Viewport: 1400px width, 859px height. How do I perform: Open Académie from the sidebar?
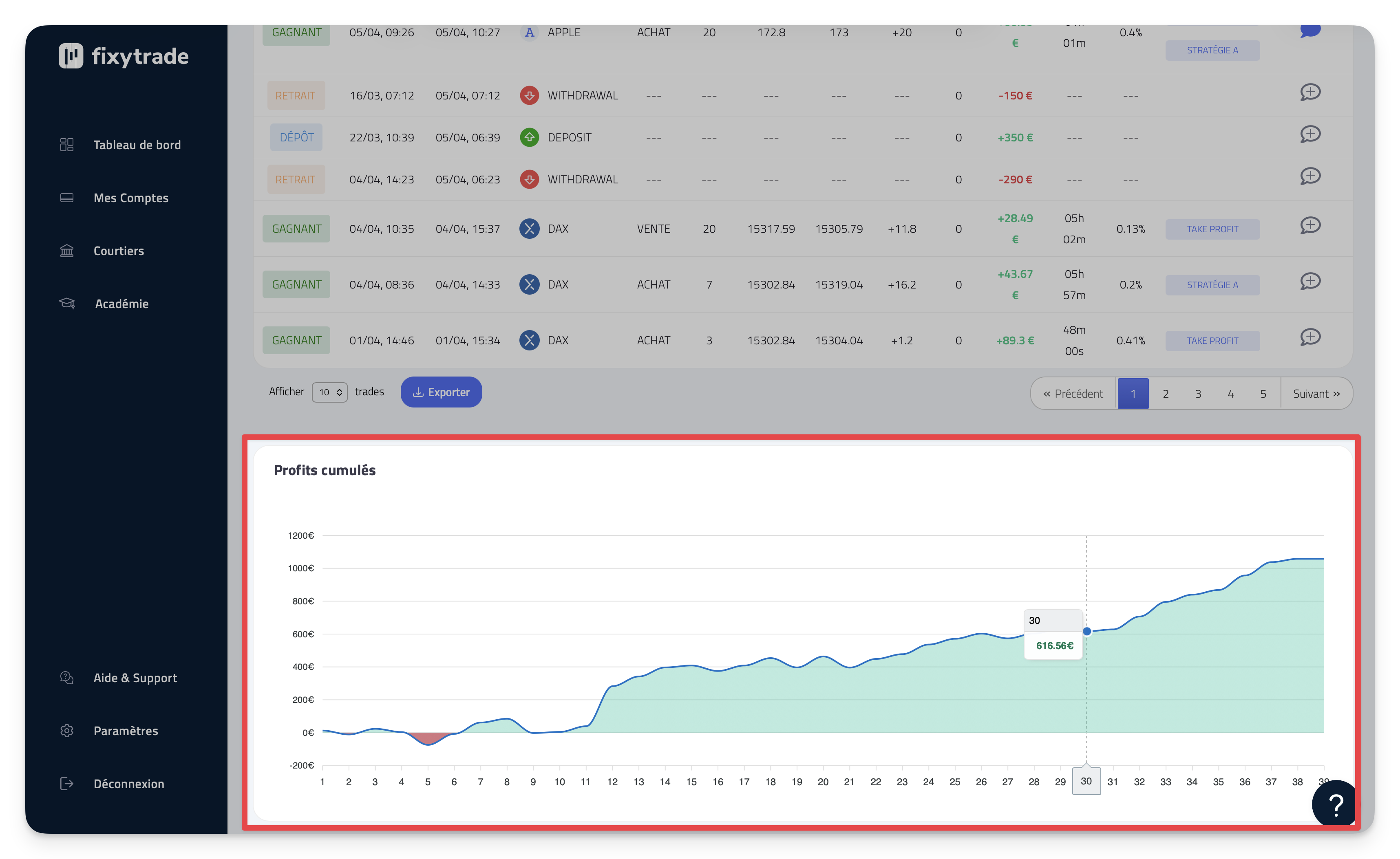(x=121, y=304)
